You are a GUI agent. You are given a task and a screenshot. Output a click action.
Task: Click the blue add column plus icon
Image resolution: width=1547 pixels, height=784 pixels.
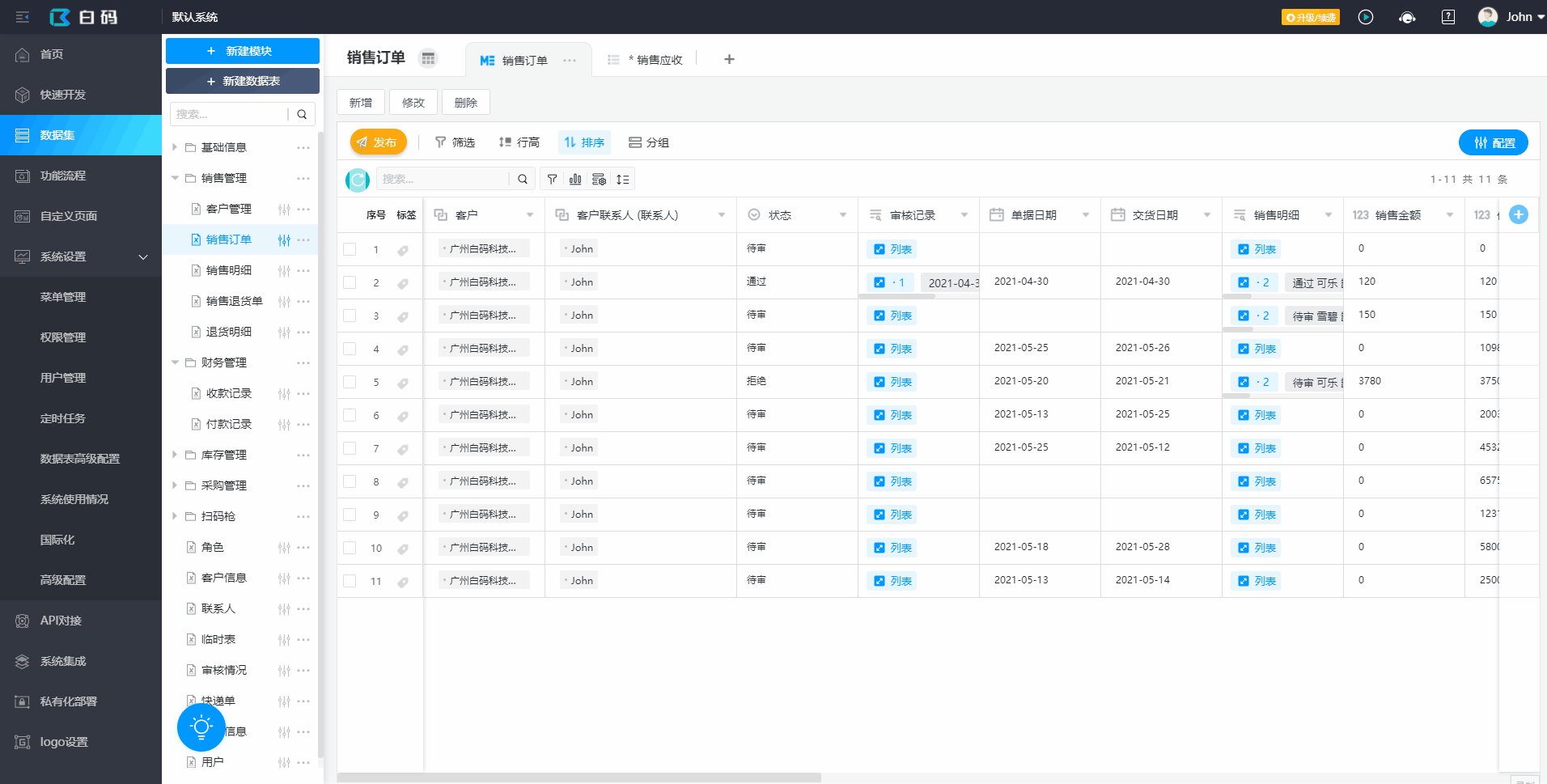(x=1519, y=214)
